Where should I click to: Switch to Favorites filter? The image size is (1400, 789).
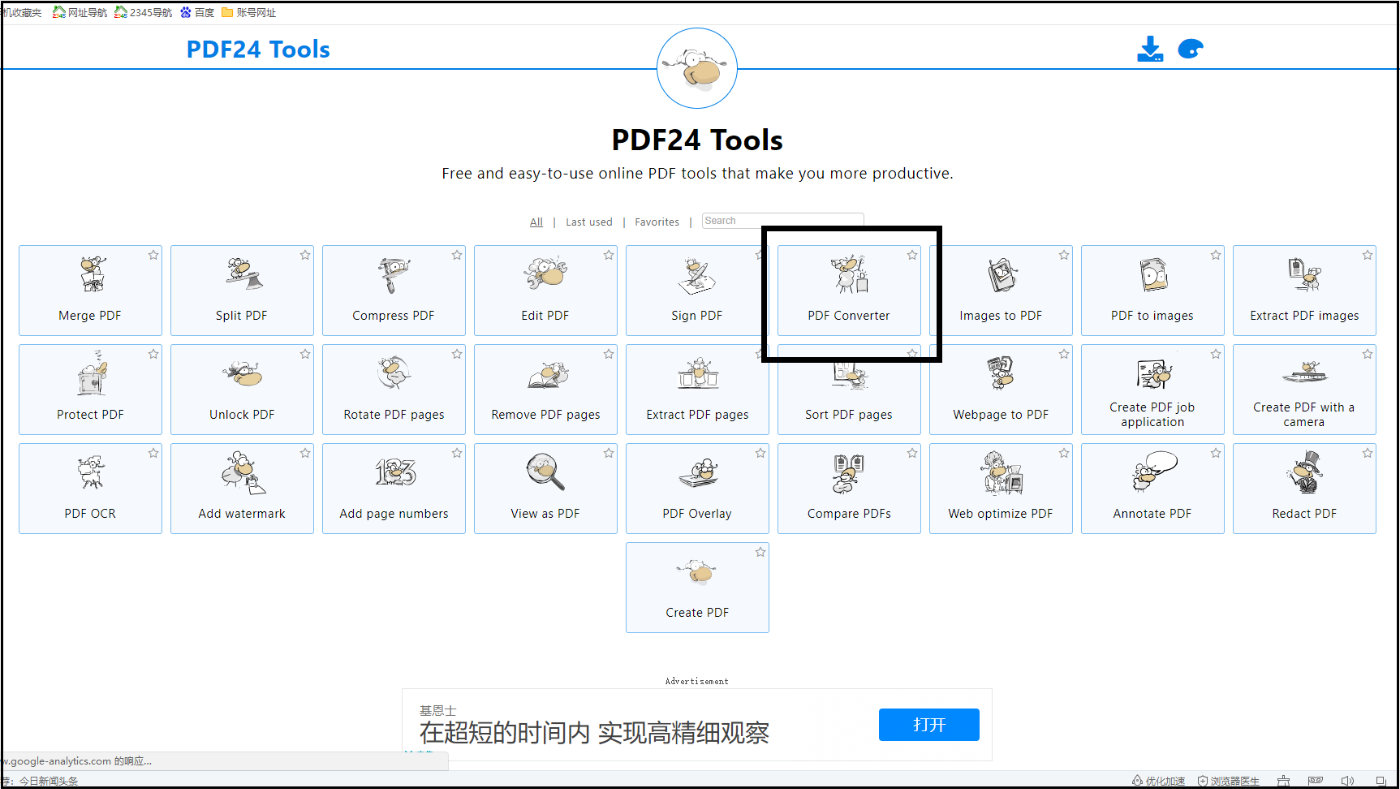657,222
